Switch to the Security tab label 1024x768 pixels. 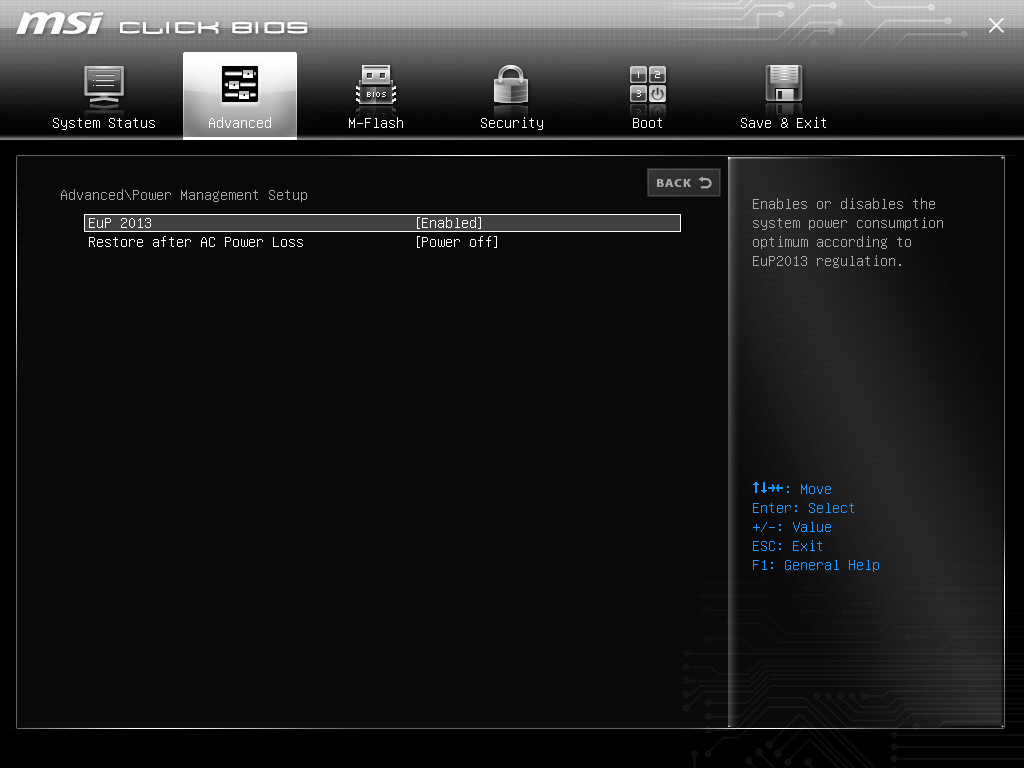tap(511, 123)
